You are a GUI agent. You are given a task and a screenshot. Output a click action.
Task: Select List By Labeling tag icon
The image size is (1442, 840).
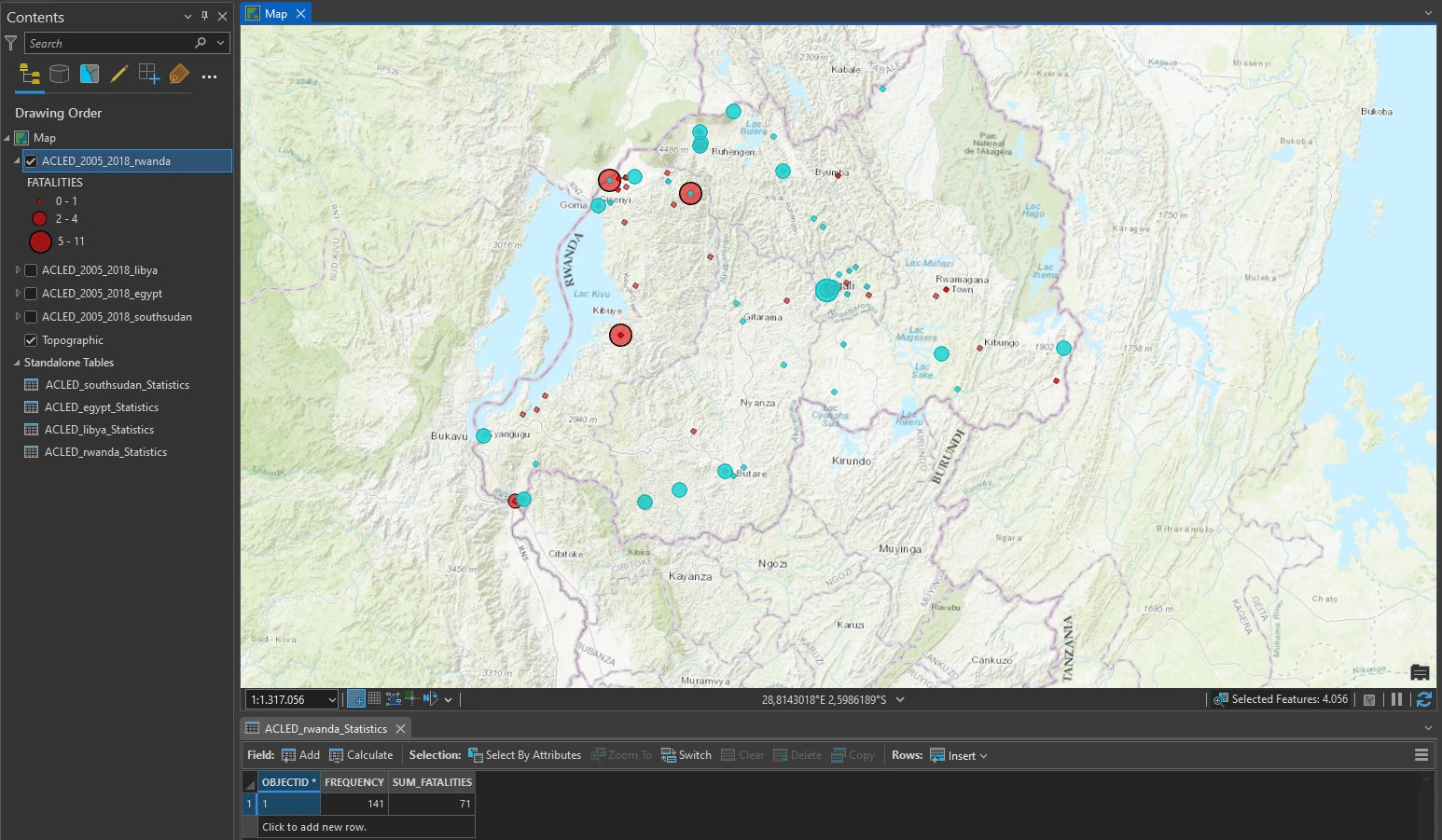[x=179, y=75]
